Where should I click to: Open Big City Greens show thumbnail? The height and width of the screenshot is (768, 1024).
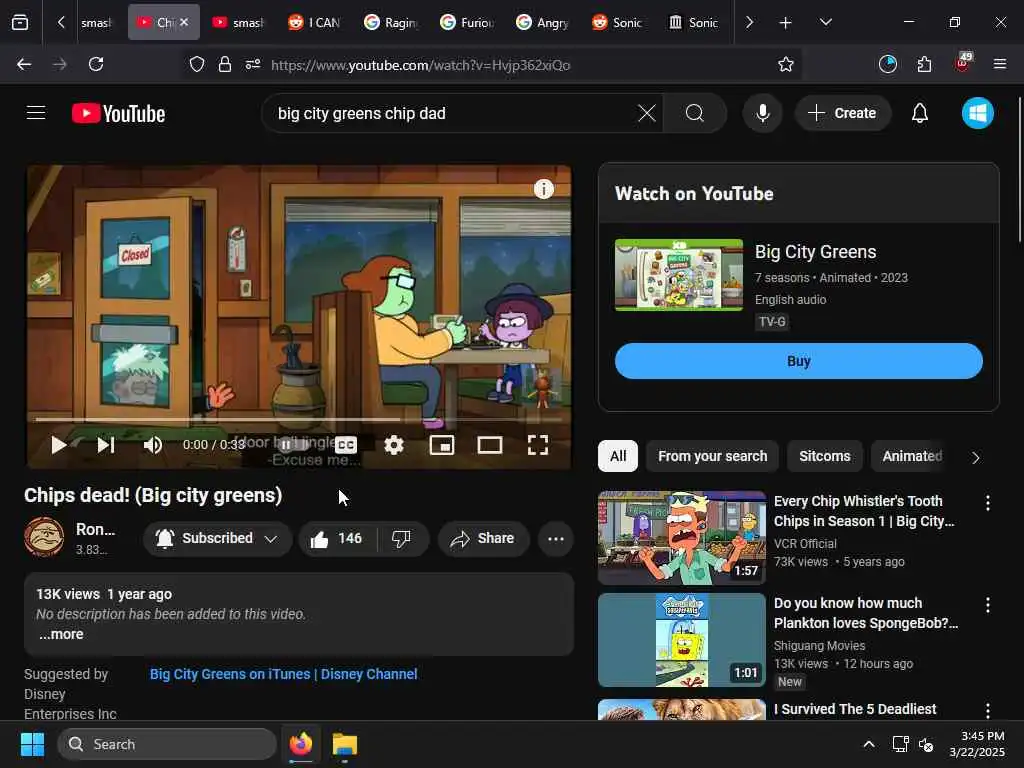(679, 275)
